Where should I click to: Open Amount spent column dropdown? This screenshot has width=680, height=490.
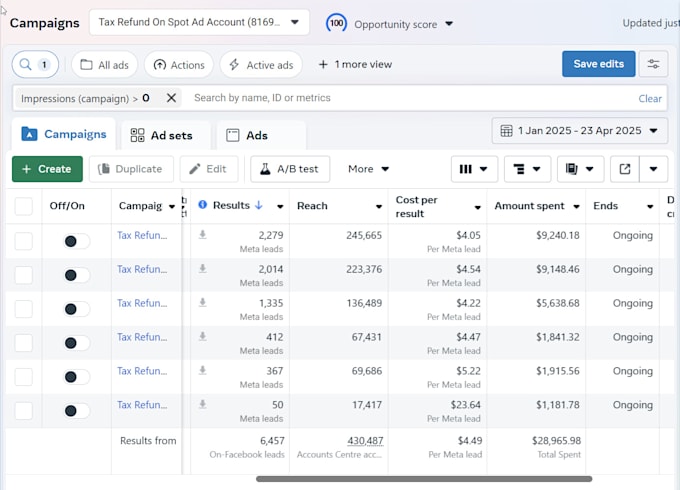pos(576,206)
